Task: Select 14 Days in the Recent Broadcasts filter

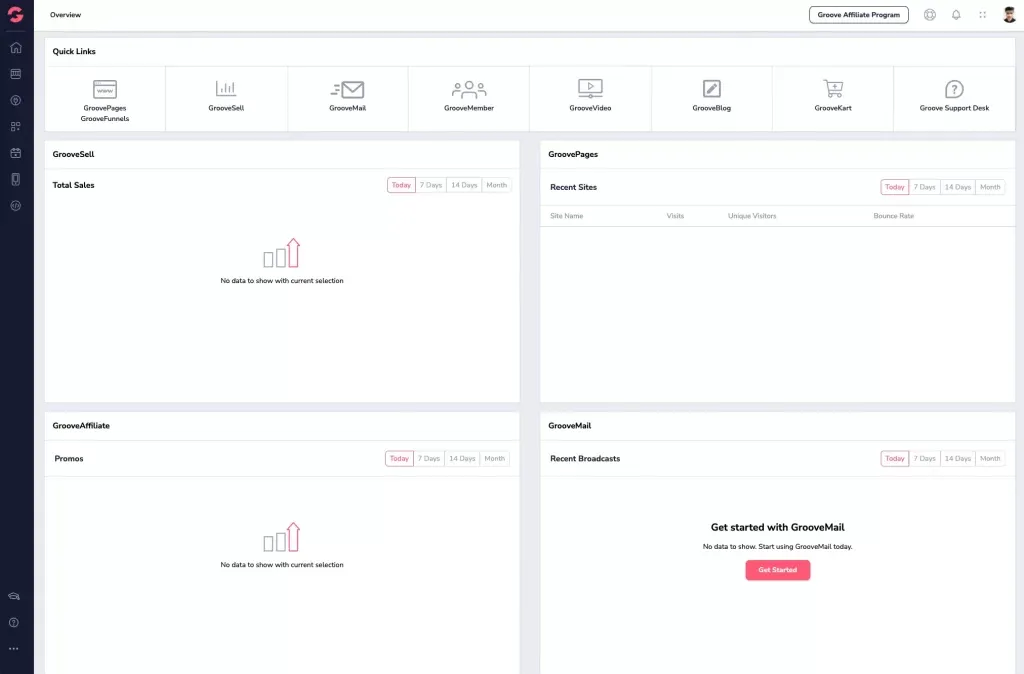Action: [x=957, y=458]
